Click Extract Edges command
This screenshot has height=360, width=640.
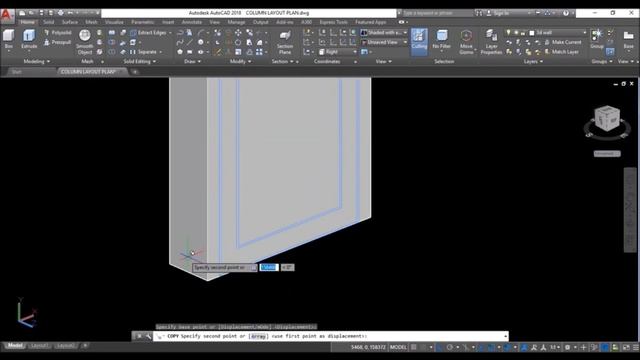coord(149,32)
